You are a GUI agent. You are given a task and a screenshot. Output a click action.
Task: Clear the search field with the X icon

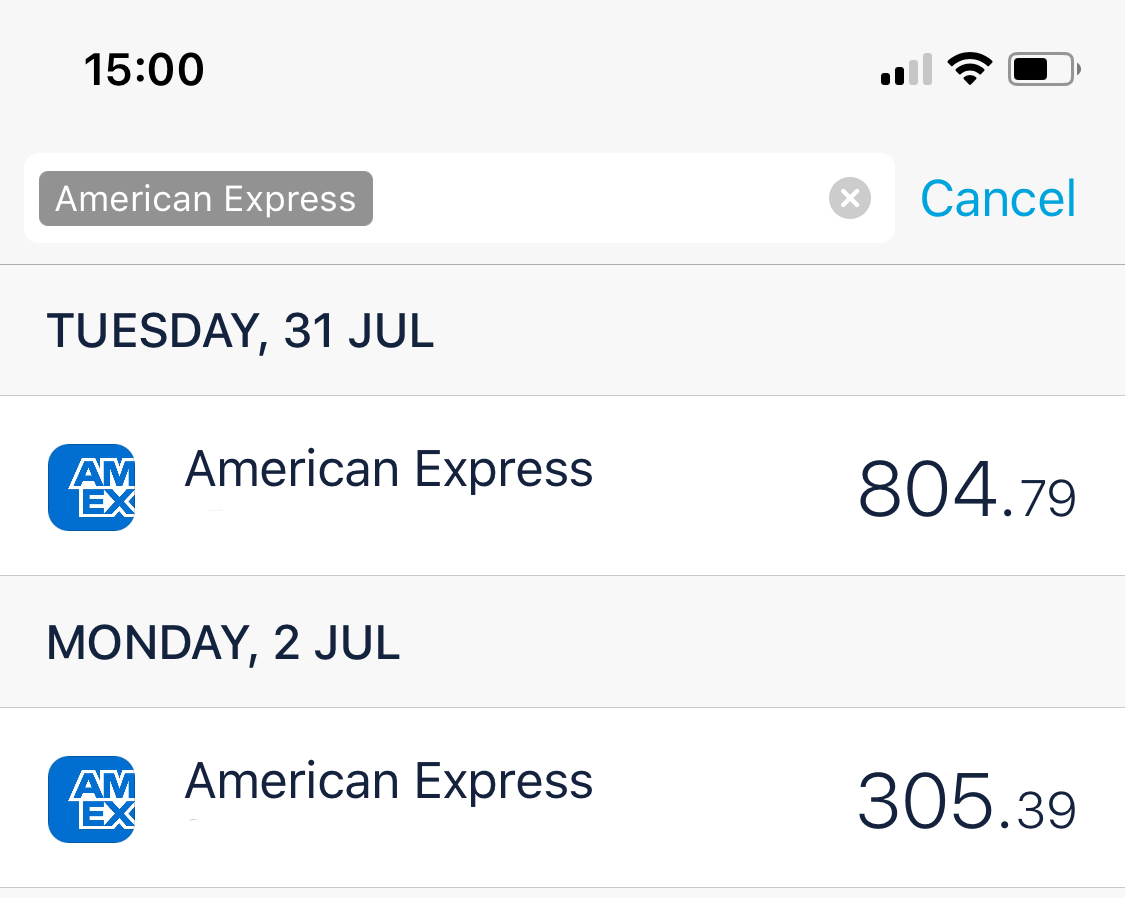pos(849,198)
